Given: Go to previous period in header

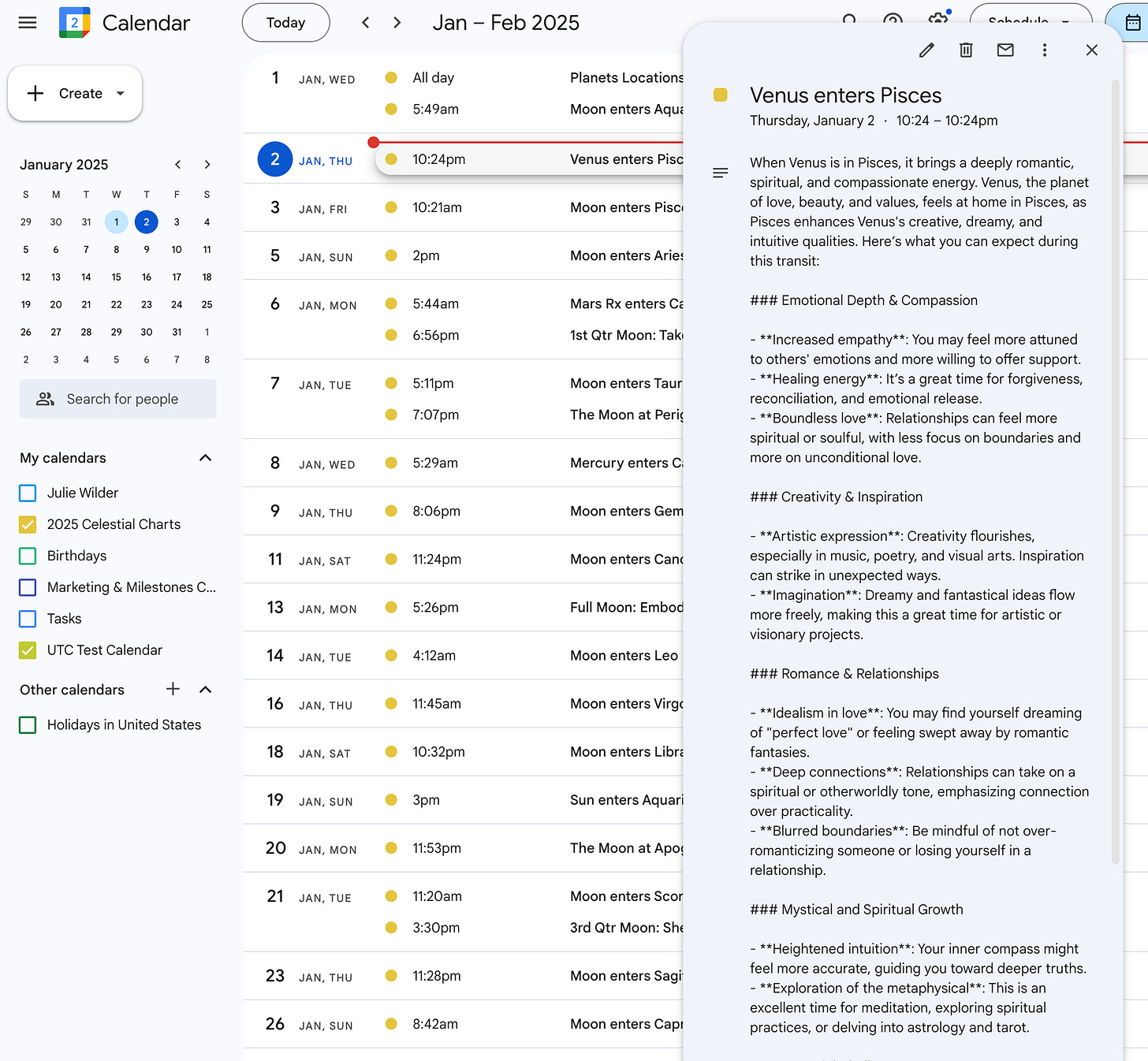Looking at the screenshot, I should (366, 23).
